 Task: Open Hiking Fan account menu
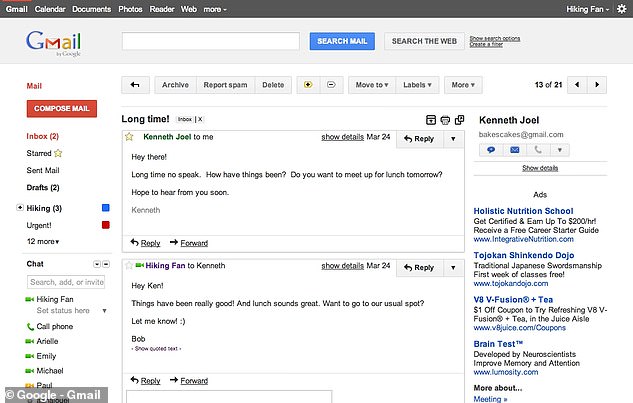point(587,9)
